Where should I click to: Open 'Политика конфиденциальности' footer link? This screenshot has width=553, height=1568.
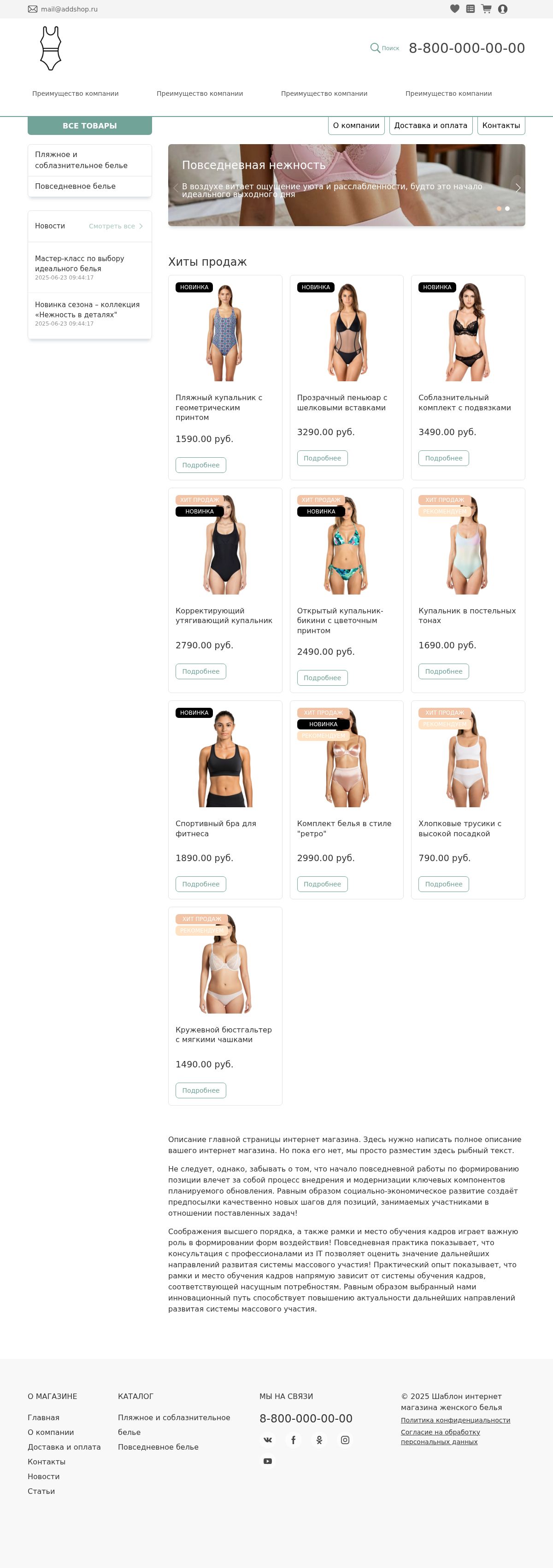coord(456,1420)
